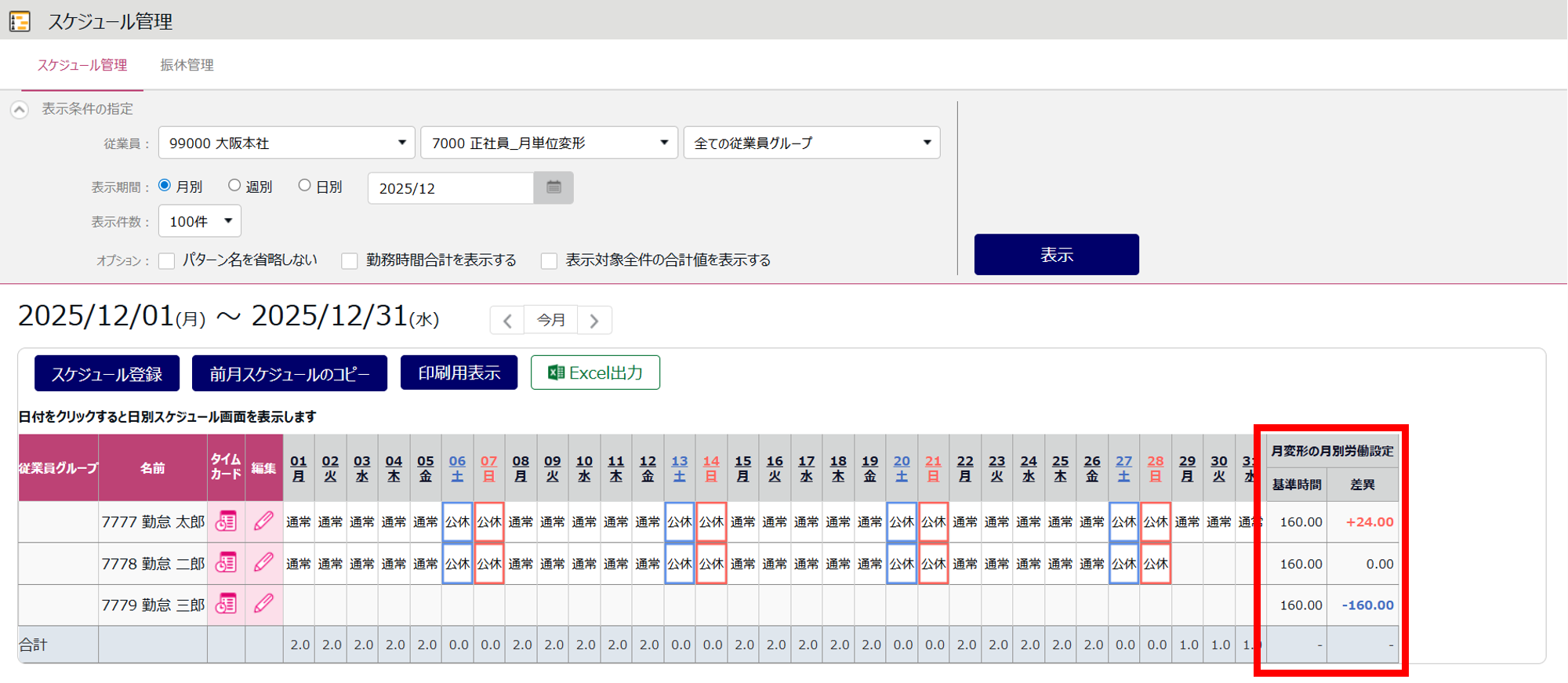This screenshot has height=683, width=1568.
Task: Click edit pencil for 7779 勤怠 三郎
Action: pyautogui.click(x=263, y=605)
